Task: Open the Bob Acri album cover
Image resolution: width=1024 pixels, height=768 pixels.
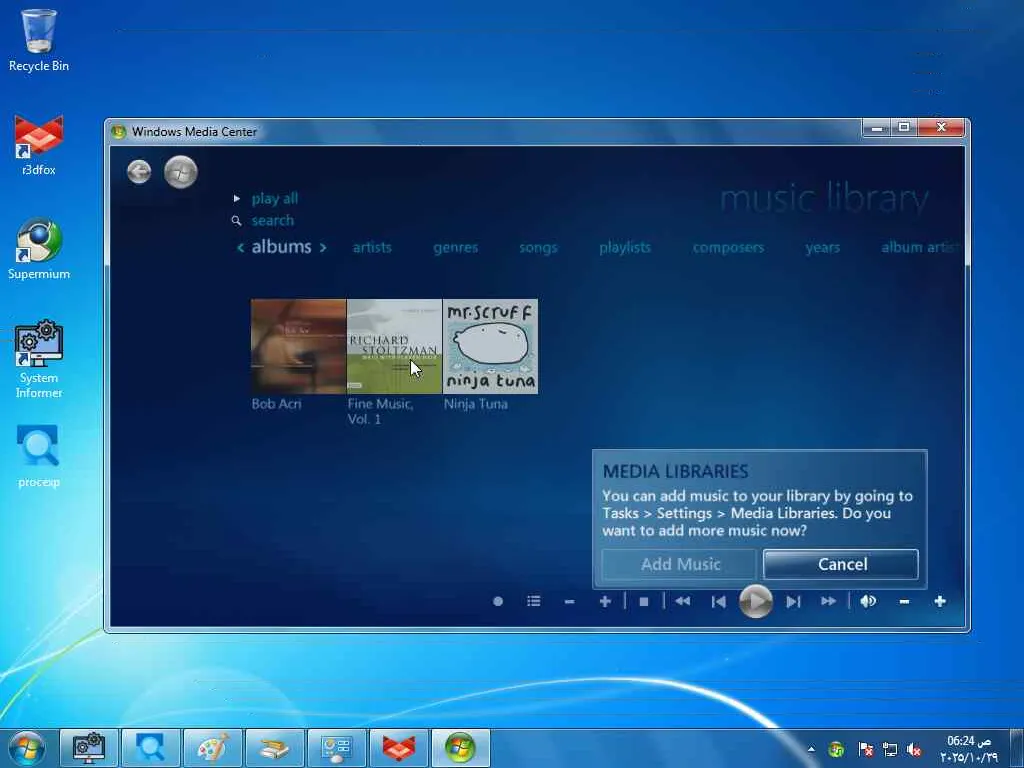Action: 298,346
